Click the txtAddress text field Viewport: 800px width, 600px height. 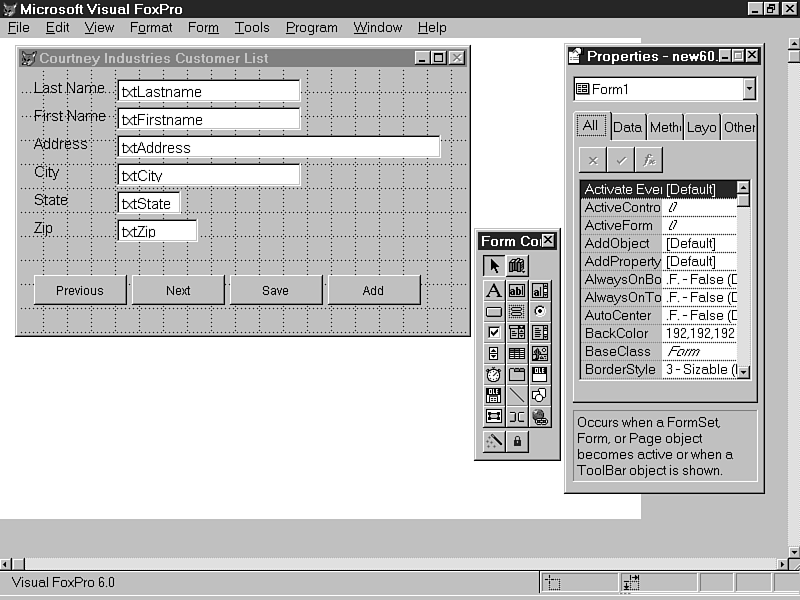tap(278, 147)
